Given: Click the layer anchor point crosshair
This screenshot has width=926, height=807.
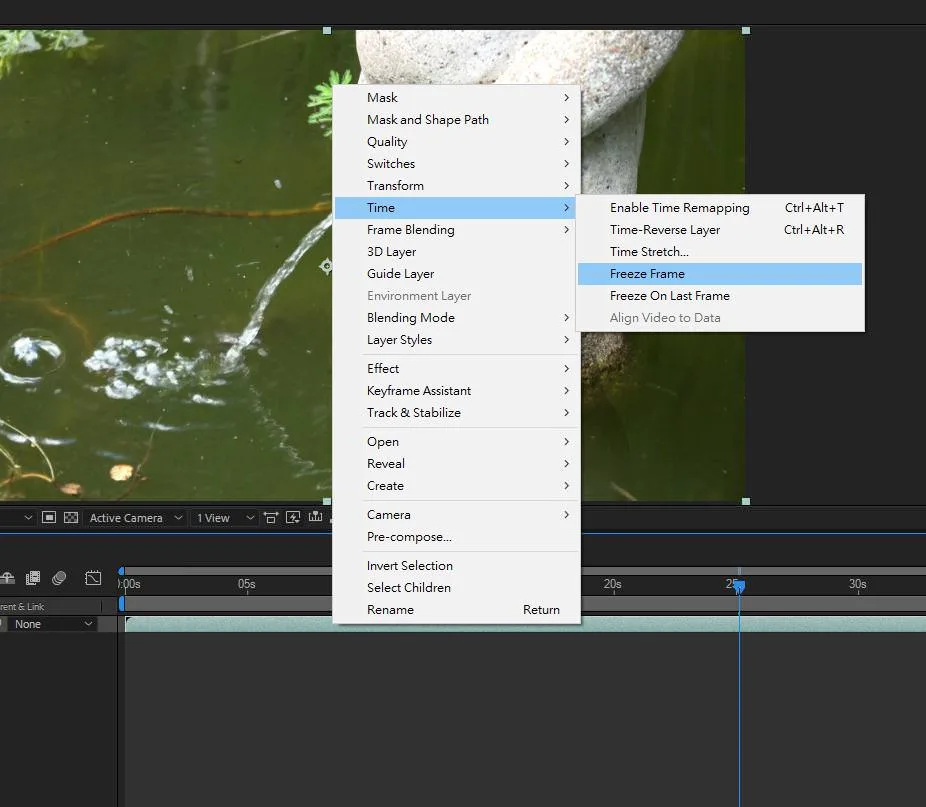Looking at the screenshot, I should (326, 266).
